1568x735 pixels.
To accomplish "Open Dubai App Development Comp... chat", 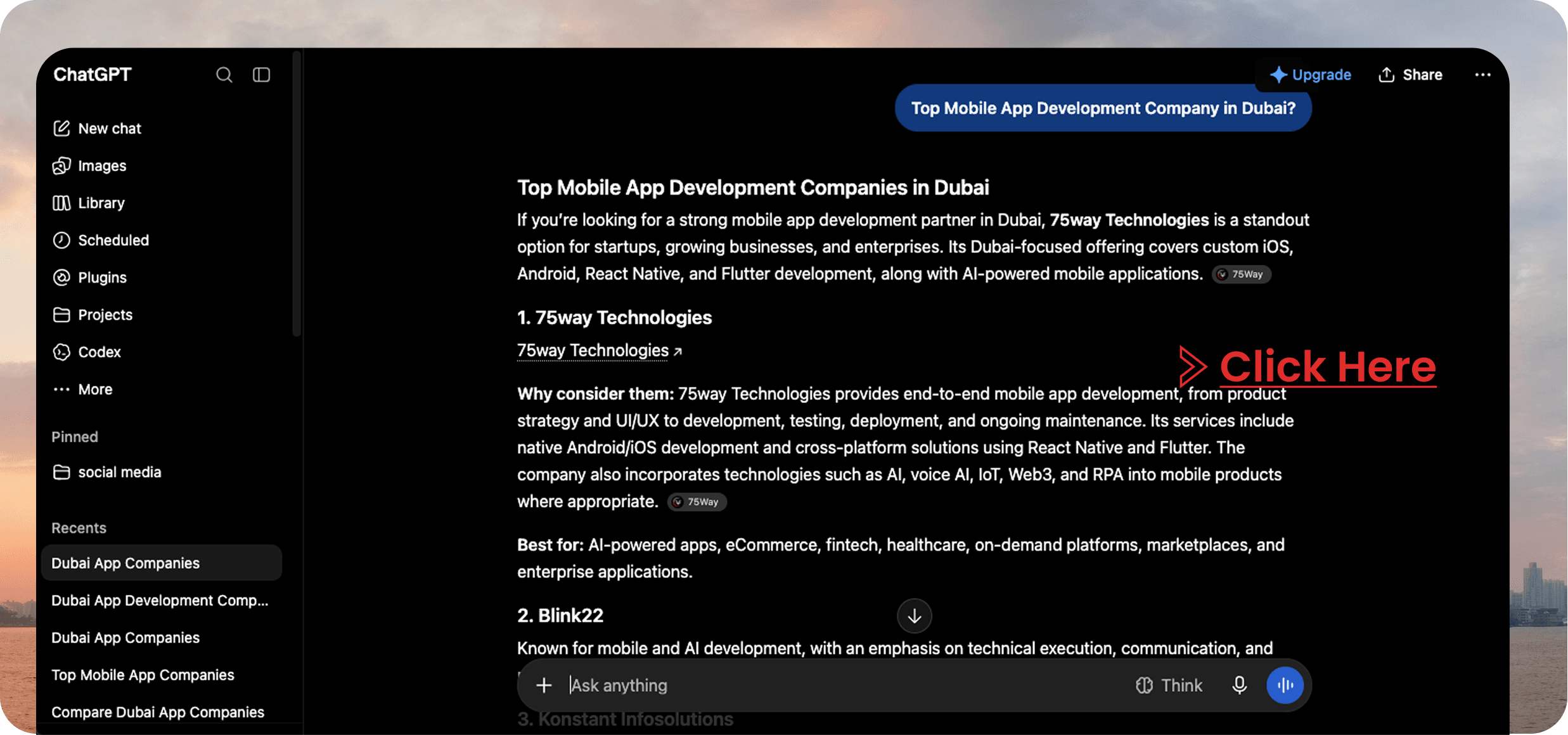I will (162, 601).
